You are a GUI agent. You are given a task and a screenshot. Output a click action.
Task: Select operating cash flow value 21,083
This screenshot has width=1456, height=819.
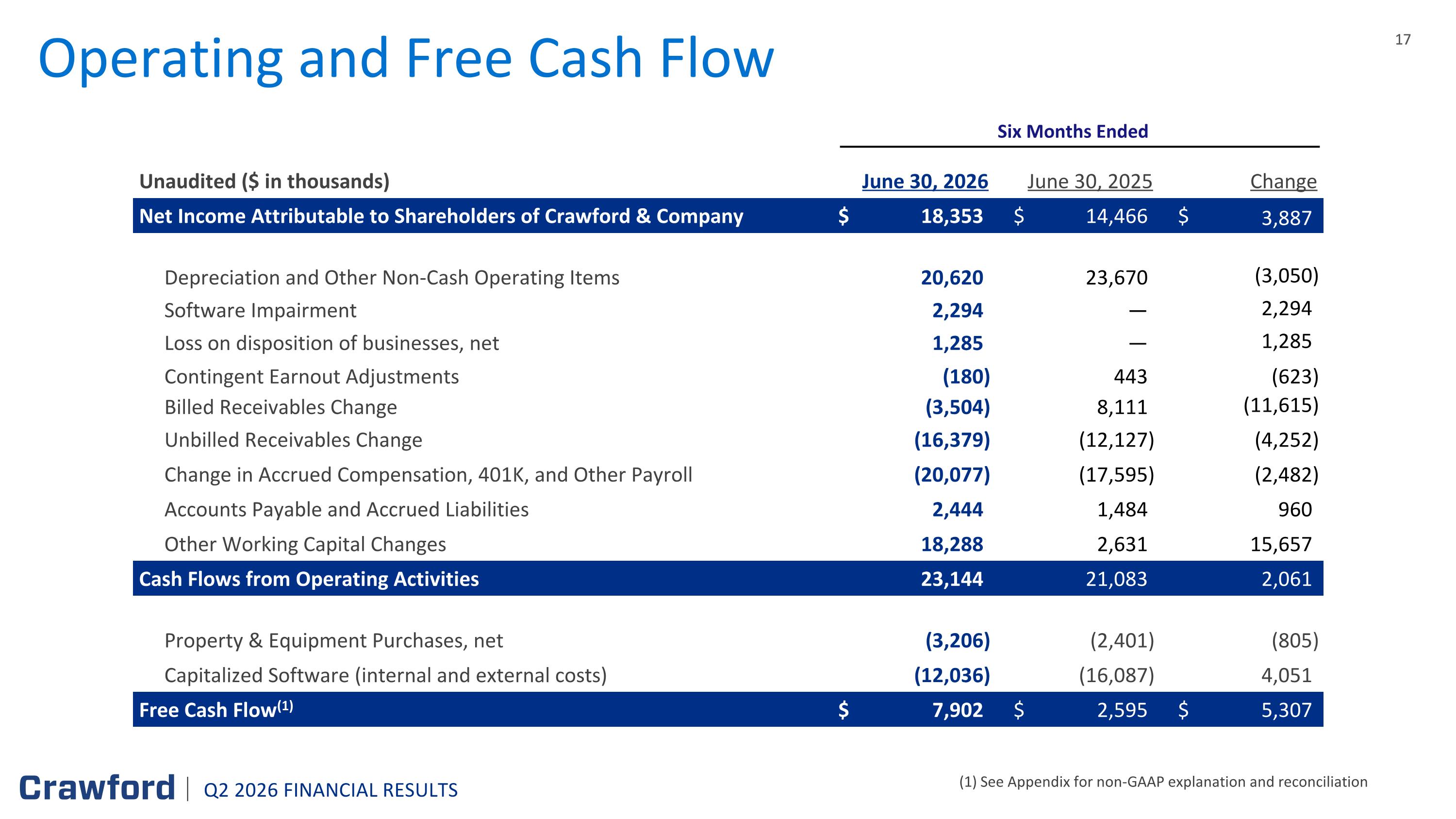1116,579
